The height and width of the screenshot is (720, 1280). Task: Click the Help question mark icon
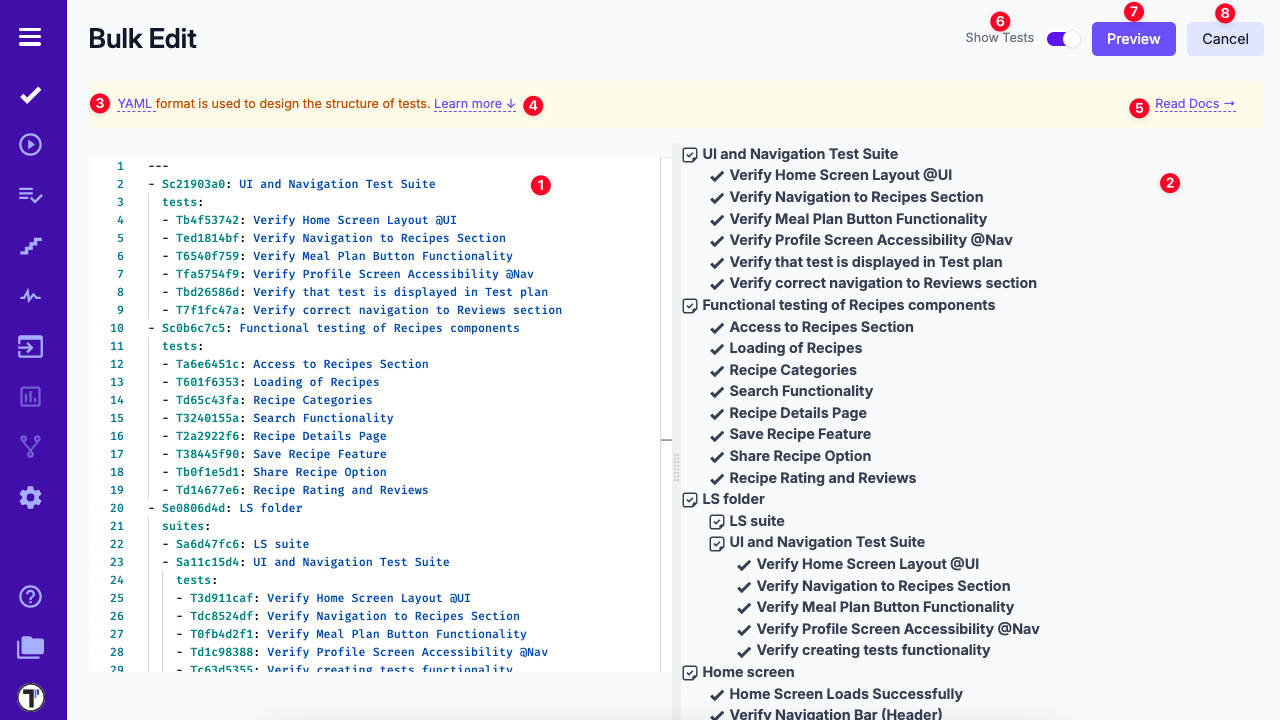30,597
